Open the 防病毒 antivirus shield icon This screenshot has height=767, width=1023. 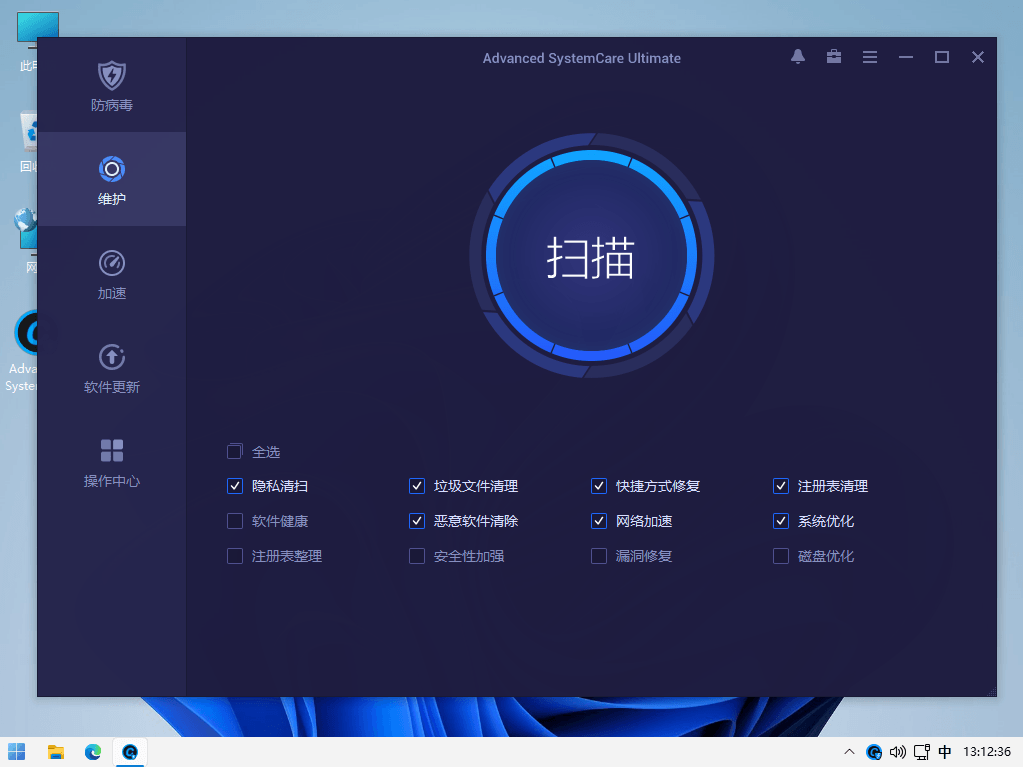tap(112, 76)
